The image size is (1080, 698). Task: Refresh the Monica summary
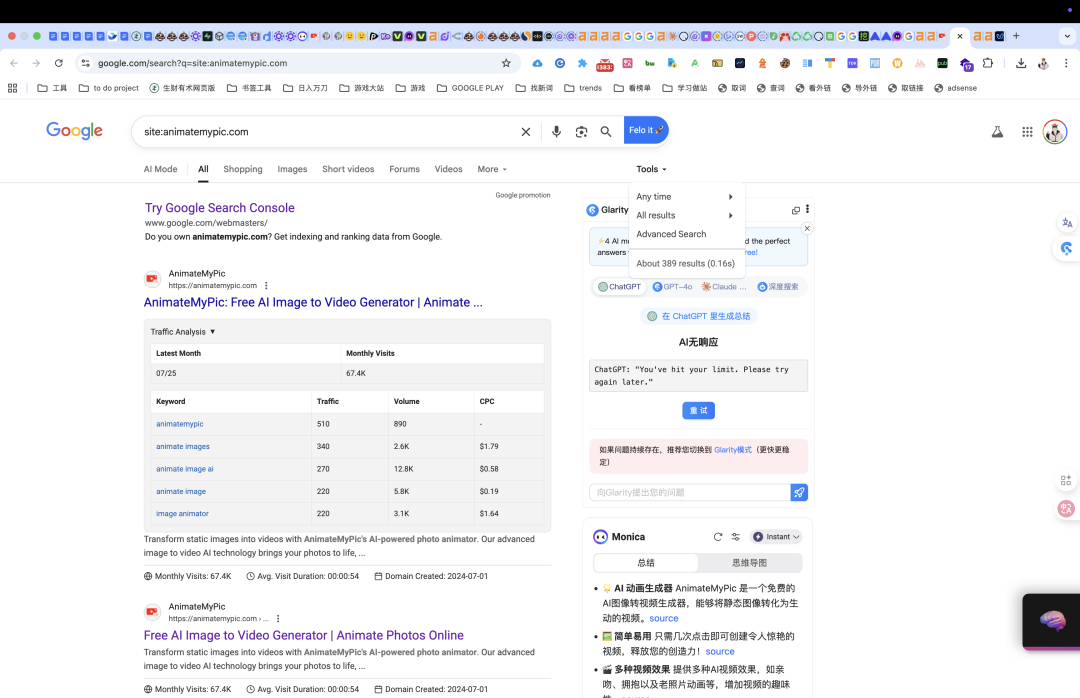[x=718, y=537]
